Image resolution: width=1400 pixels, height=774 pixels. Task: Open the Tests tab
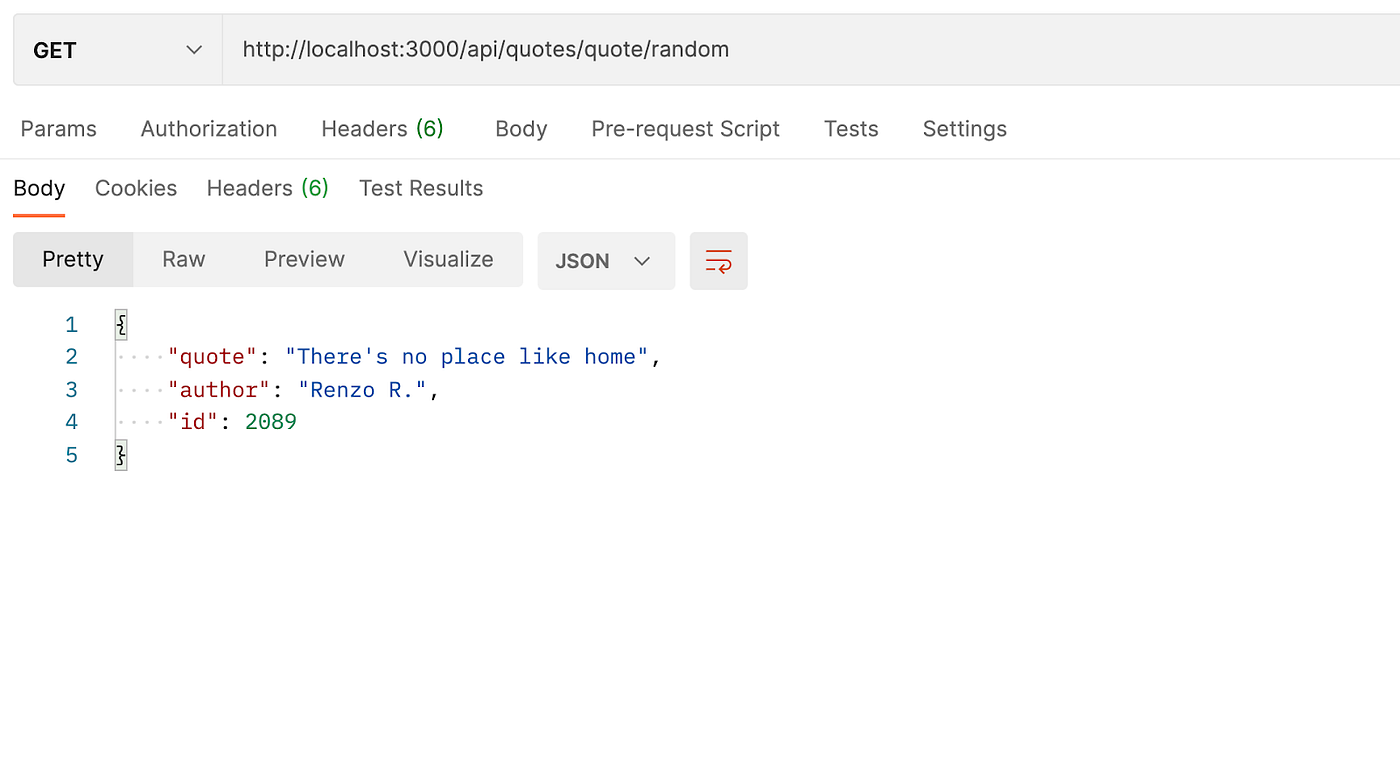(850, 129)
